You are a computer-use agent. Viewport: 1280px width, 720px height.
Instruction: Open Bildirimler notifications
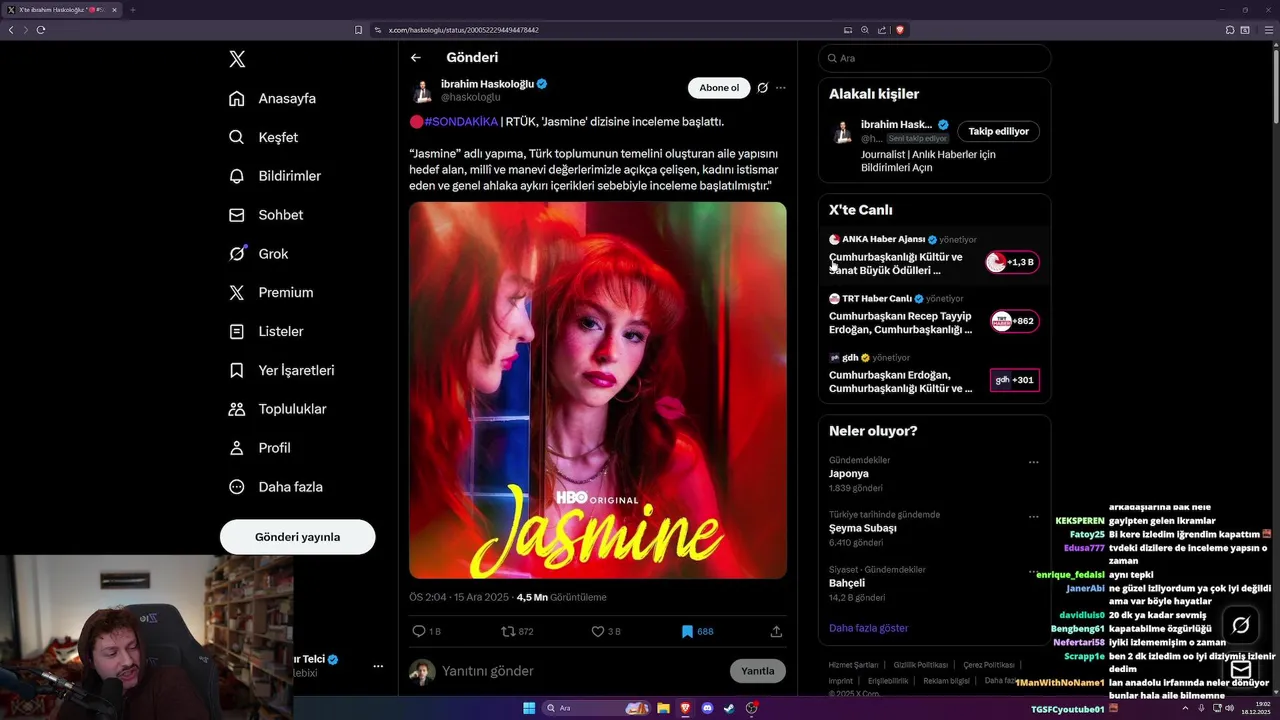(275, 176)
